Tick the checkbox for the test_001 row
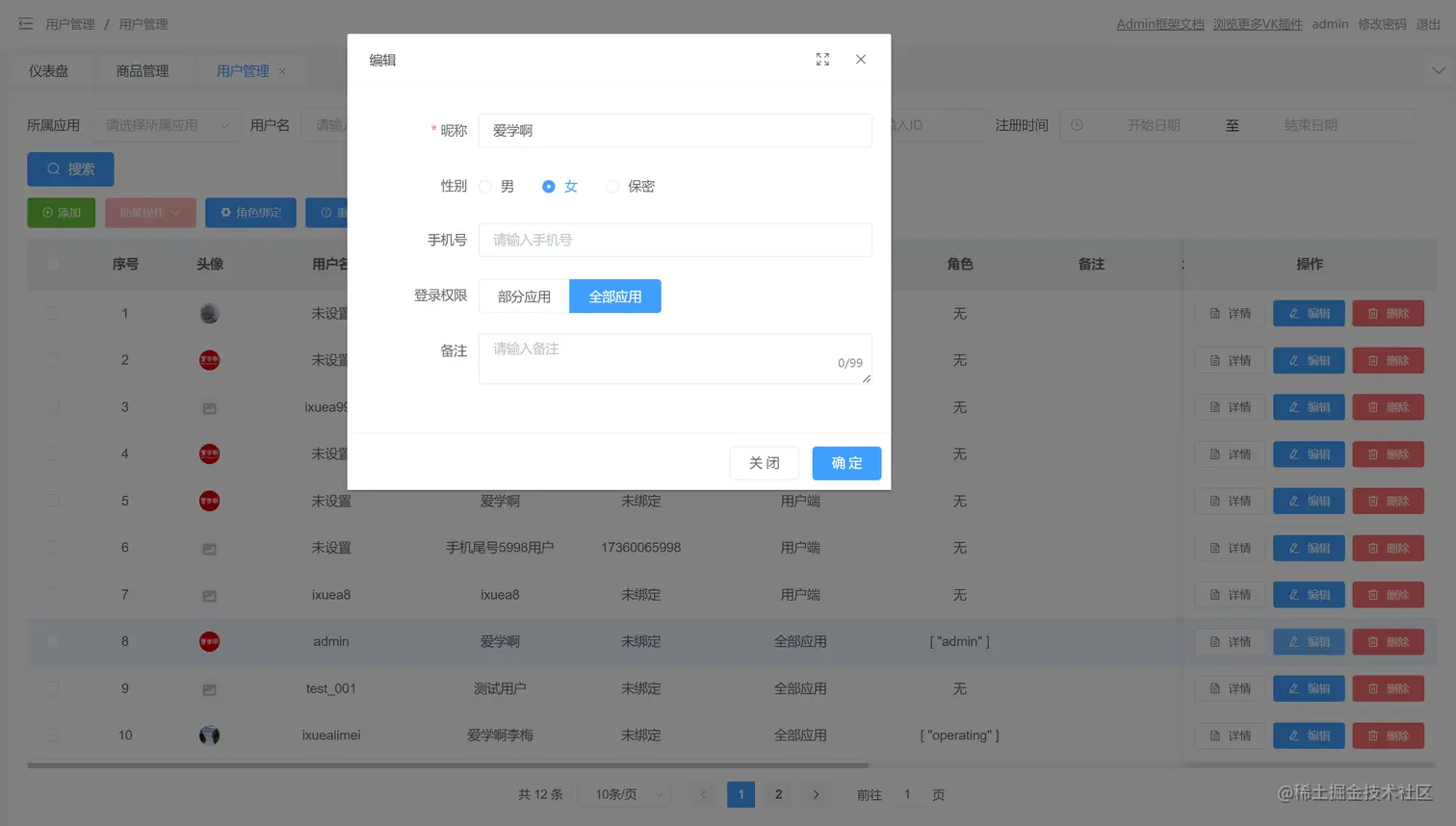This screenshot has height=826, width=1456. [53, 688]
